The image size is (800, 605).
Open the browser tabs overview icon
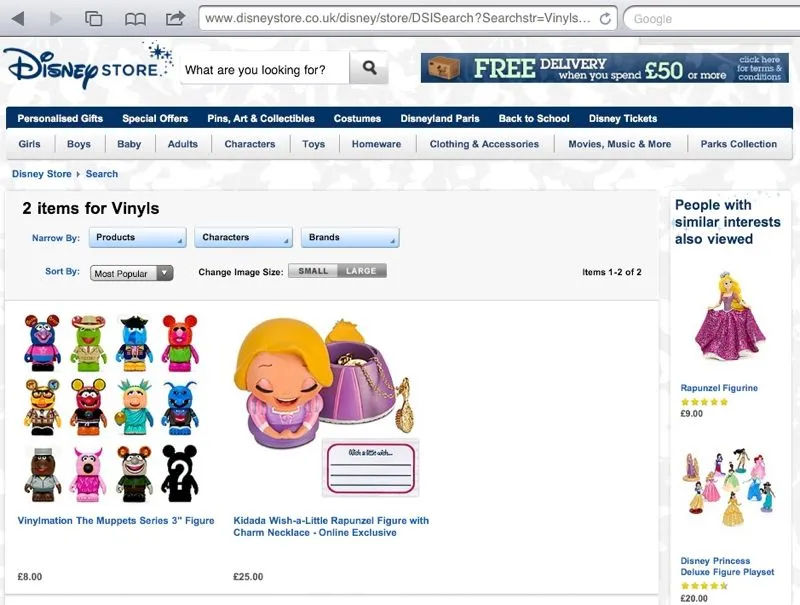tap(93, 19)
